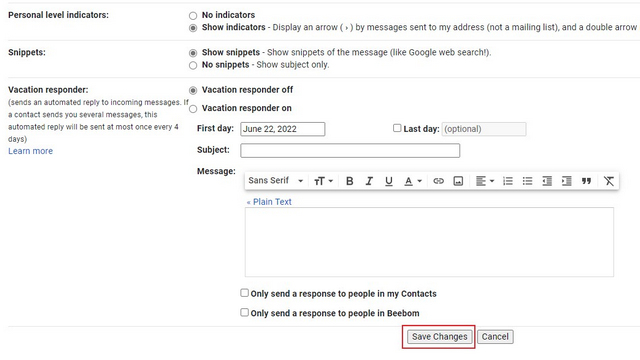Select the Show indicators option
Screen dimensions: 640x360
193,28
